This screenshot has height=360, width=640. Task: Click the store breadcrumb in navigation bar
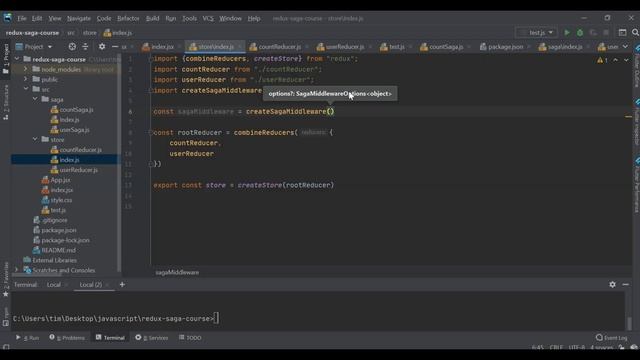coord(89,33)
